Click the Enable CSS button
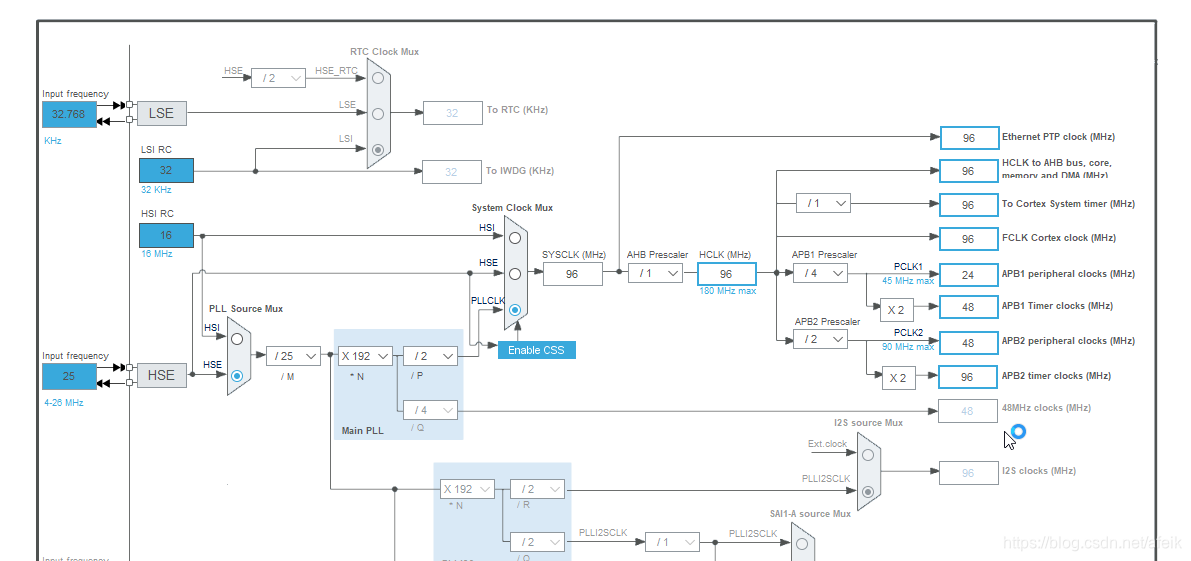This screenshot has width=1191, height=561. click(x=537, y=350)
